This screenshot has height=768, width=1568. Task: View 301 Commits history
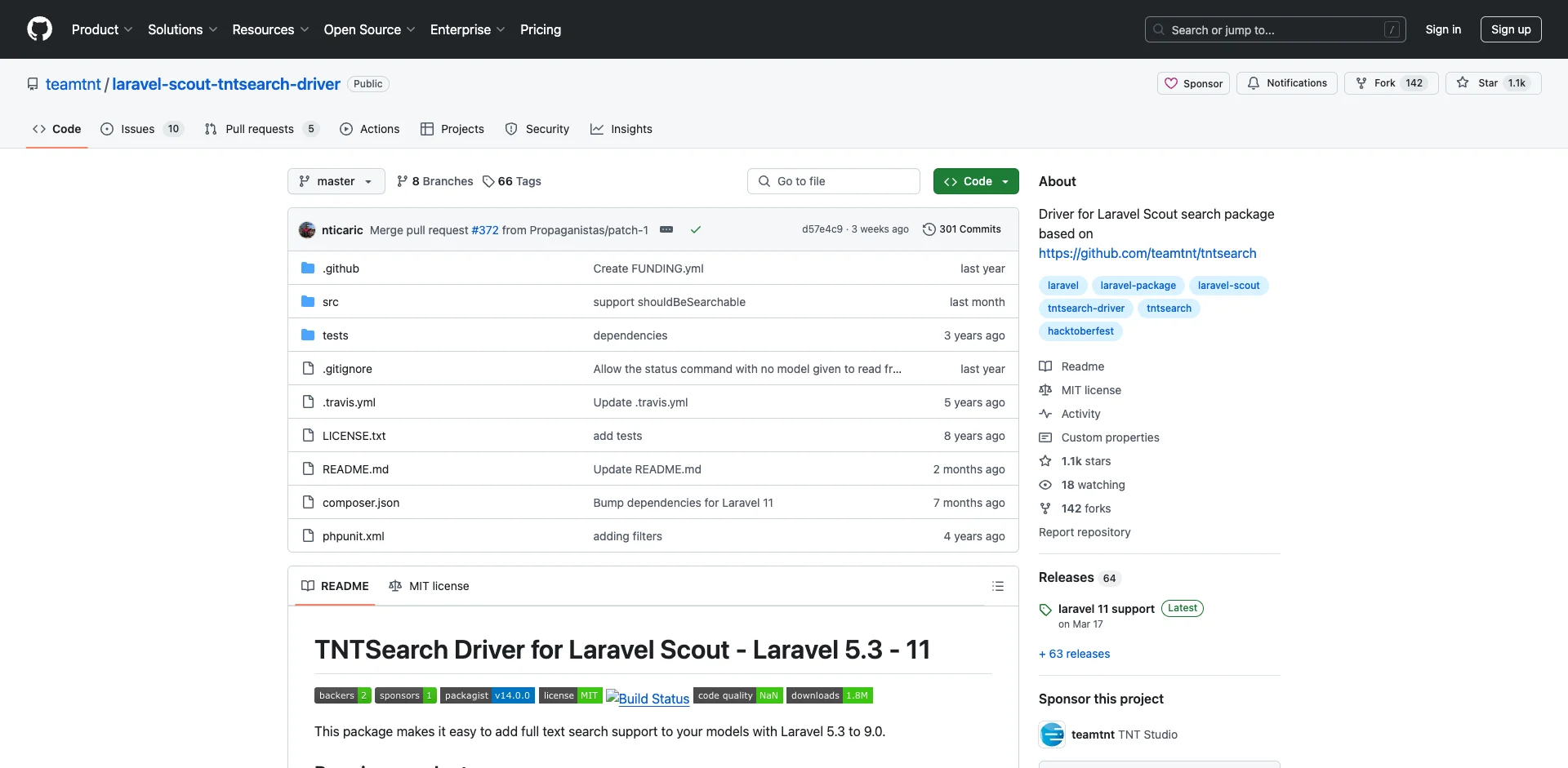tap(961, 229)
